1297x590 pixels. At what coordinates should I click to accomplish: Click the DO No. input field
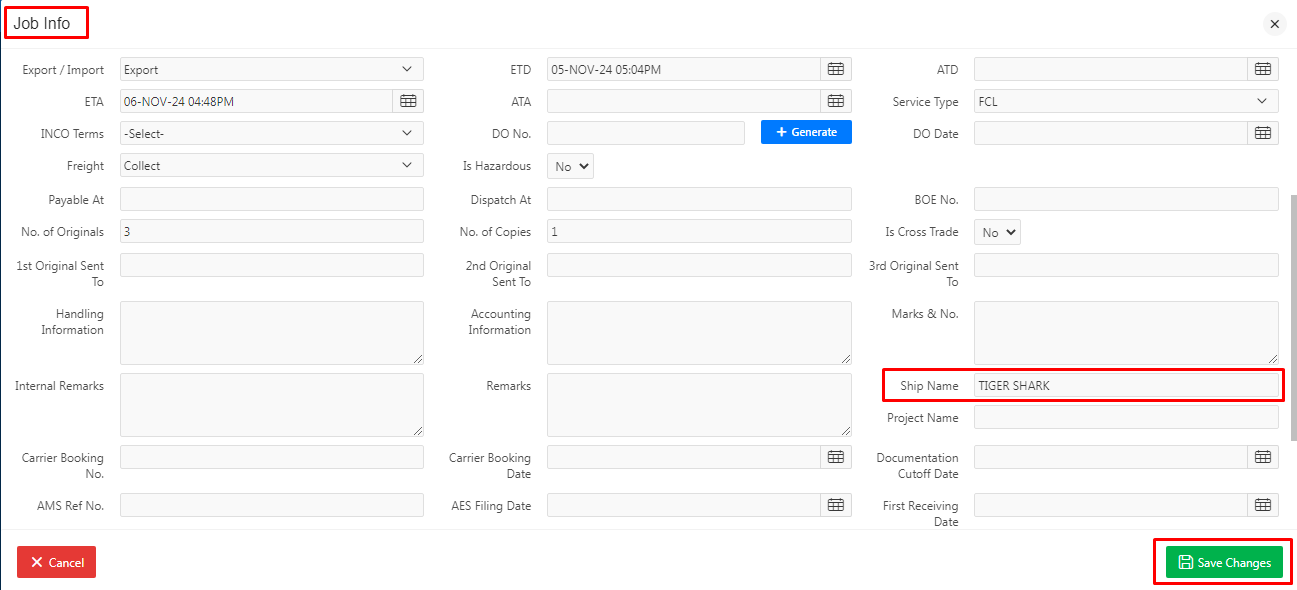tap(646, 133)
